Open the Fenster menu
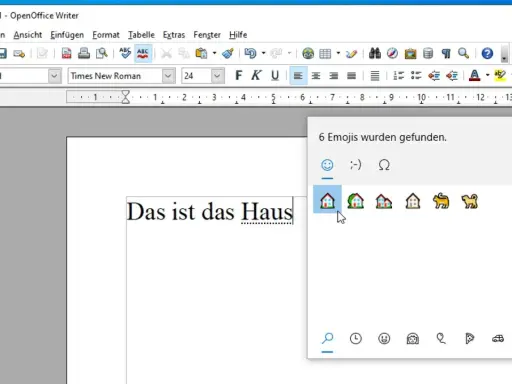The width and height of the screenshot is (512, 384). tap(207, 35)
